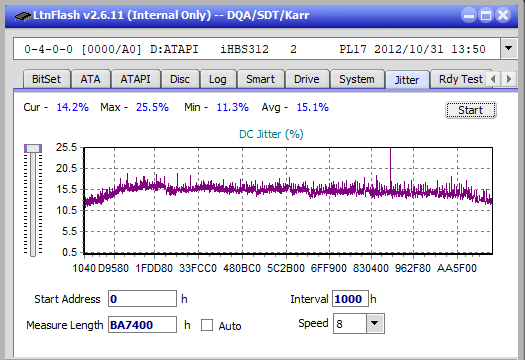Minimize the LtnFlash window
The image size is (525, 360).
[469, 15]
